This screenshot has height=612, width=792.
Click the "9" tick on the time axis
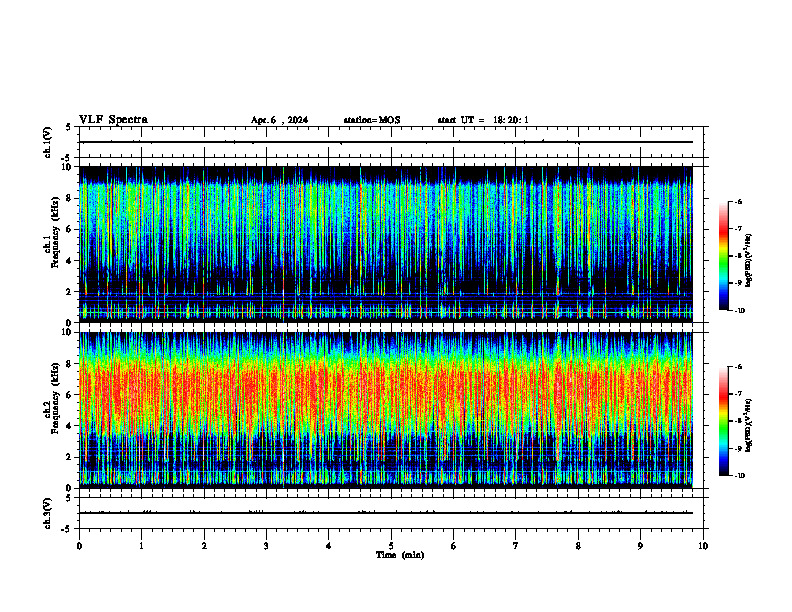[x=640, y=546]
